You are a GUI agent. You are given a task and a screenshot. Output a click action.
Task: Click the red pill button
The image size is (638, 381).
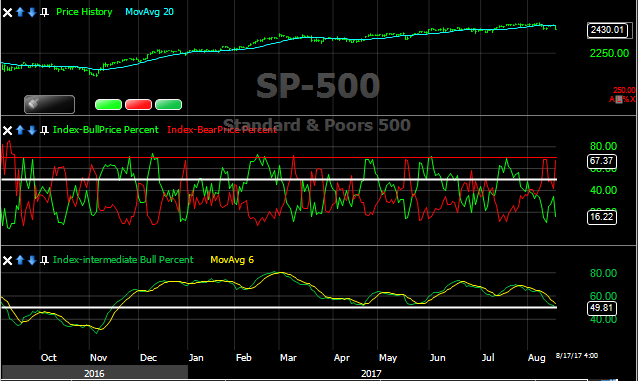click(138, 105)
